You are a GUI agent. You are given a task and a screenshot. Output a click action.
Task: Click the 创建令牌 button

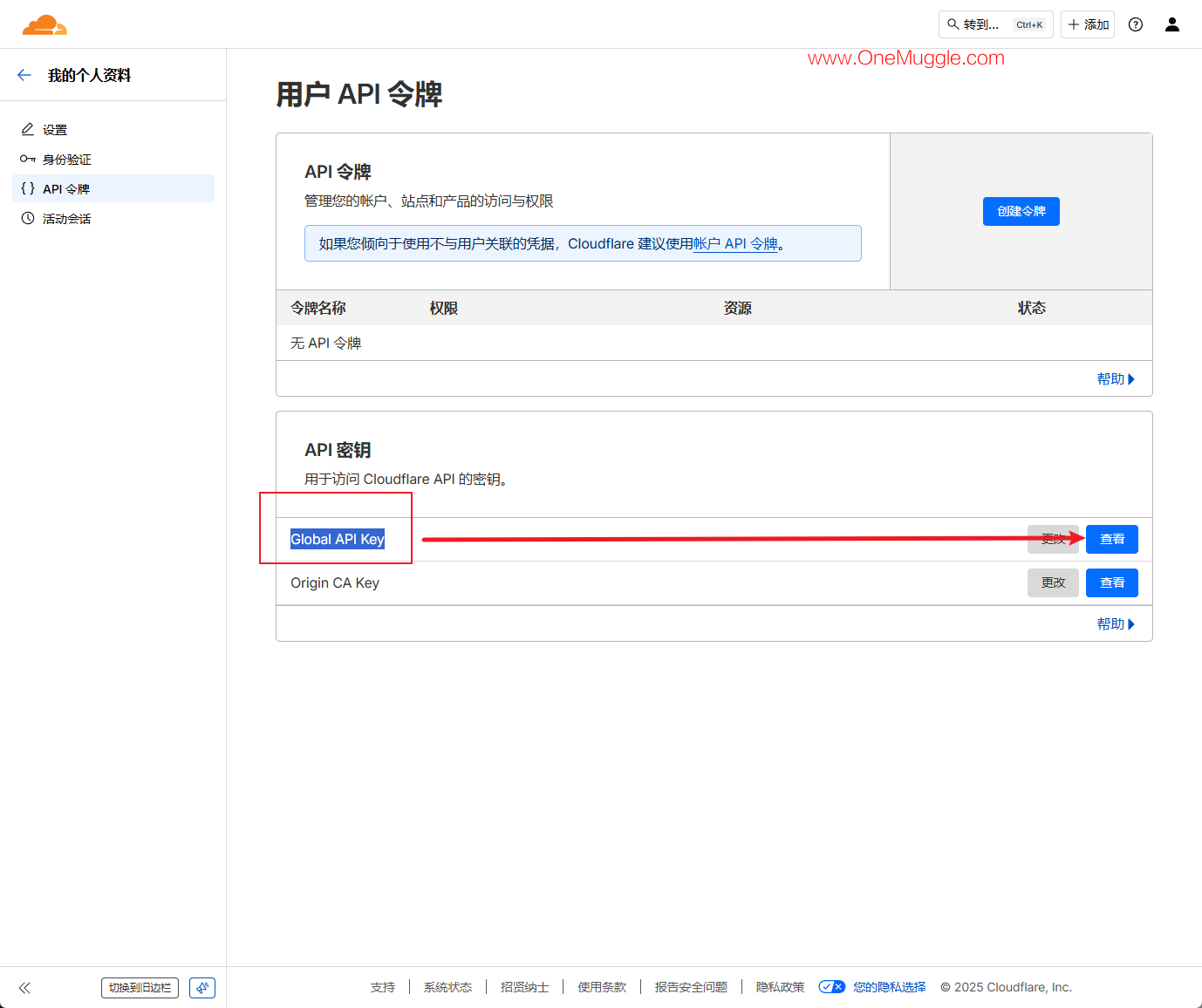(x=1021, y=211)
